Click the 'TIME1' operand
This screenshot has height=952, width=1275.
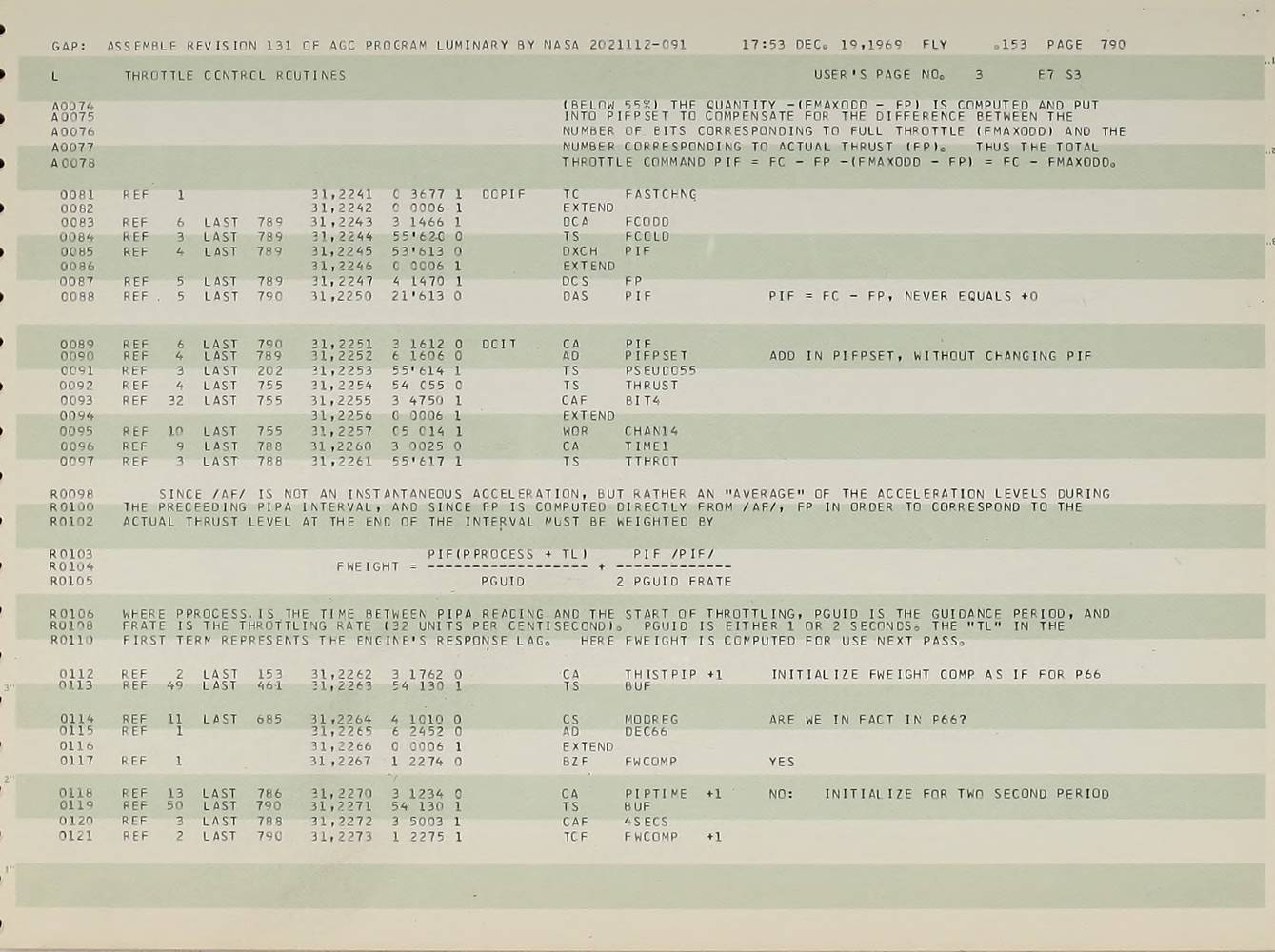click(x=647, y=446)
